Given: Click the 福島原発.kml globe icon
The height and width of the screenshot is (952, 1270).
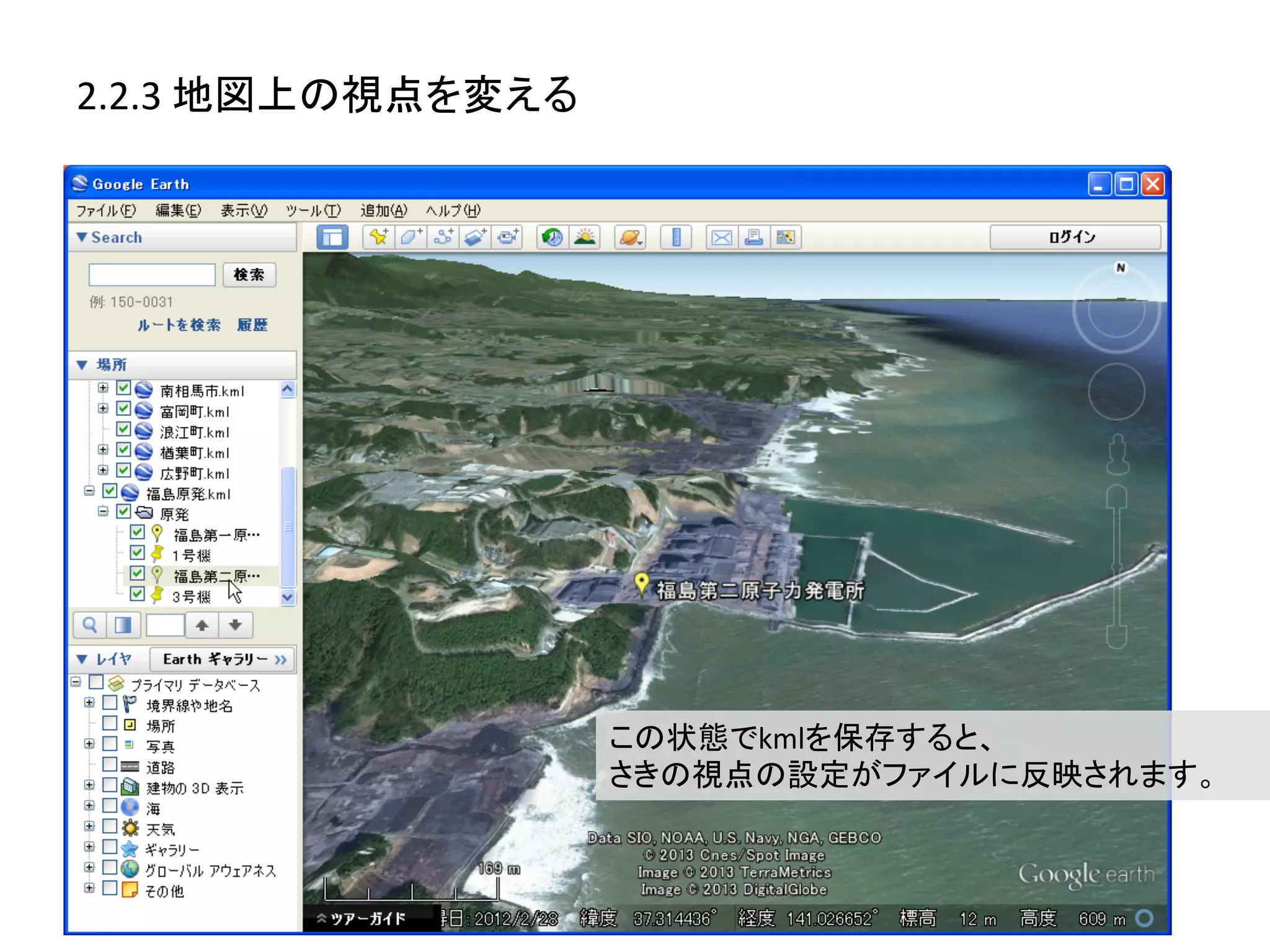Looking at the screenshot, I should coord(130,493).
